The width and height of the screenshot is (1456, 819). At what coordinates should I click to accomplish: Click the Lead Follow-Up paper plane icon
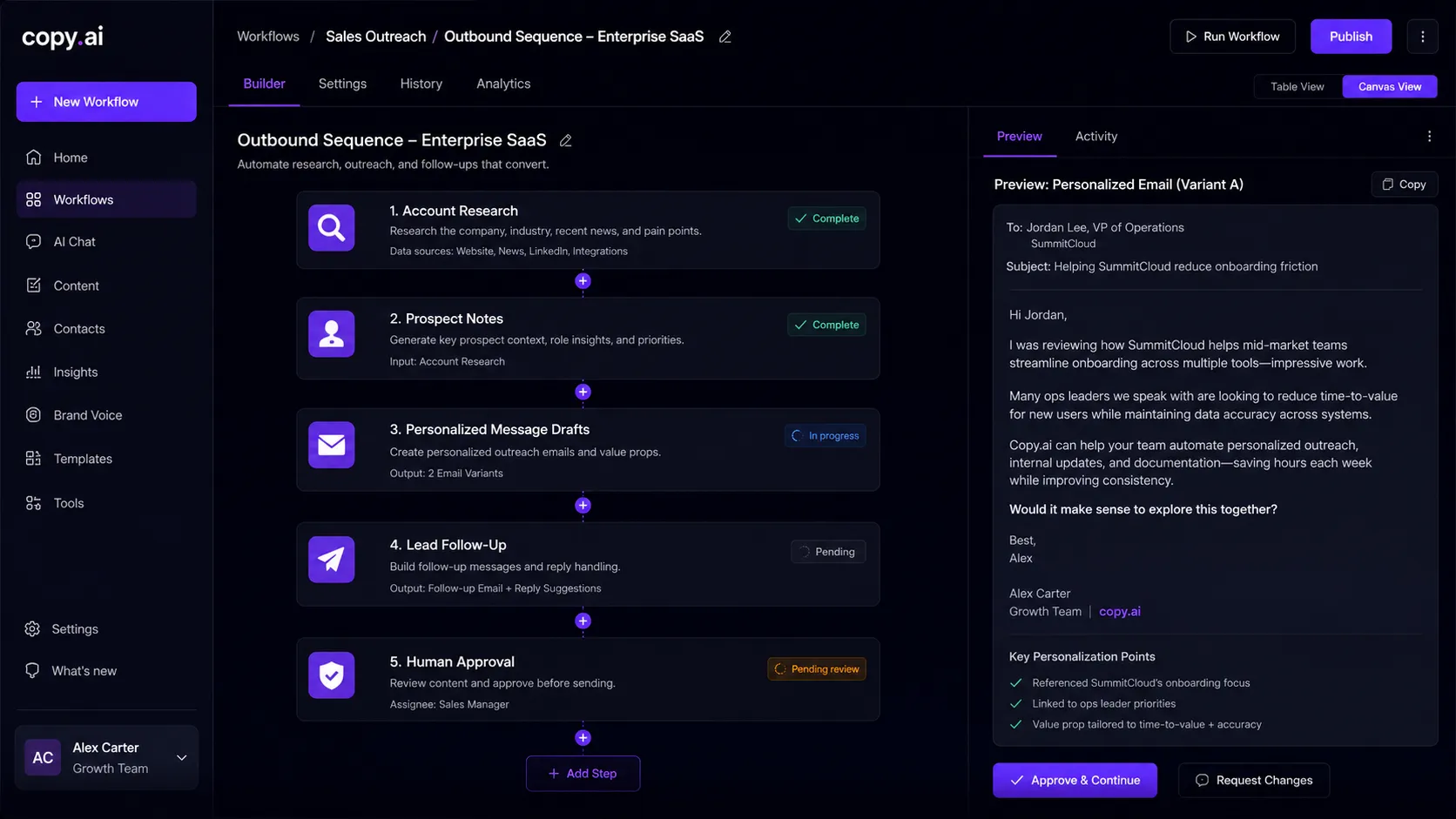click(332, 560)
